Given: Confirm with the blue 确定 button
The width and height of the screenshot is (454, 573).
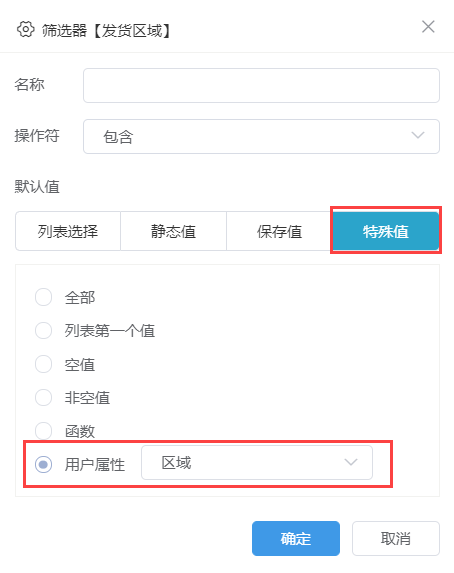Looking at the screenshot, I should tap(296, 538).
